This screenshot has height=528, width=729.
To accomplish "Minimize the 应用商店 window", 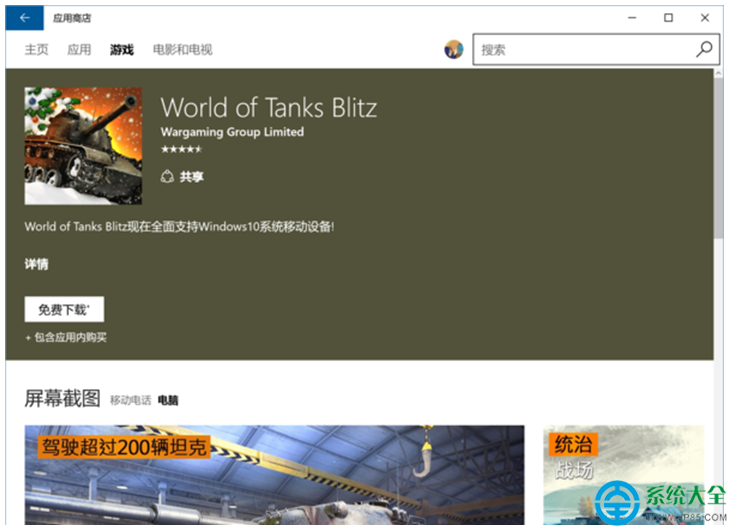I will pyautogui.click(x=631, y=18).
